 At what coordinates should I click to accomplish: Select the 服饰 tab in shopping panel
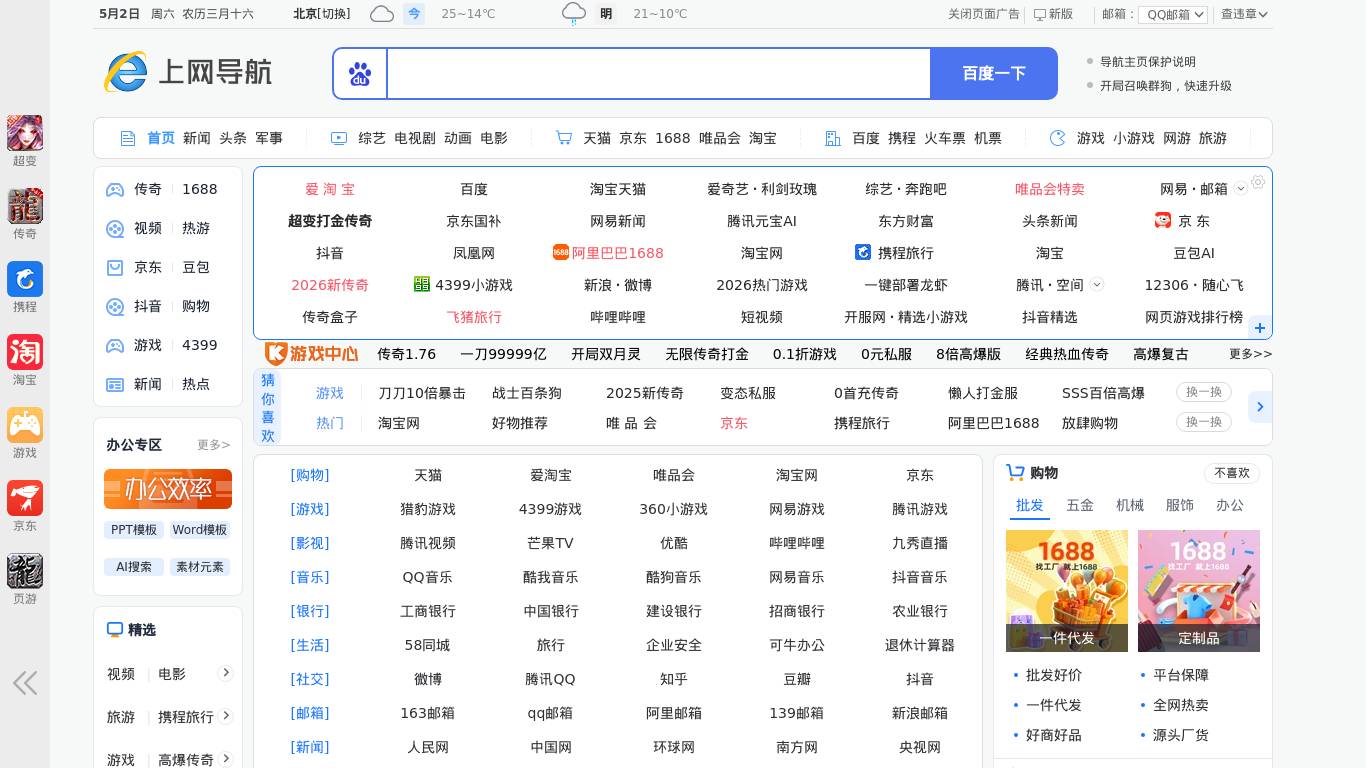(x=1180, y=505)
